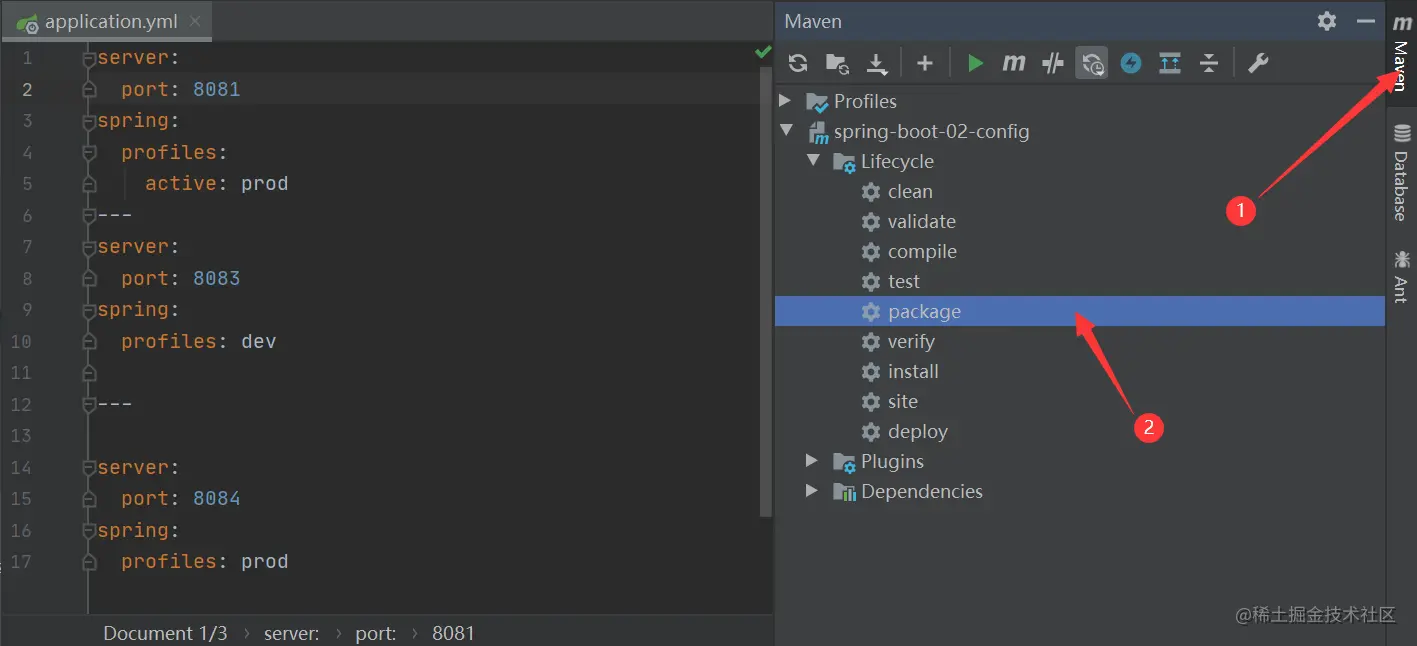
Task: Place cursor on 'port: 8081' line
Action: tap(181, 90)
